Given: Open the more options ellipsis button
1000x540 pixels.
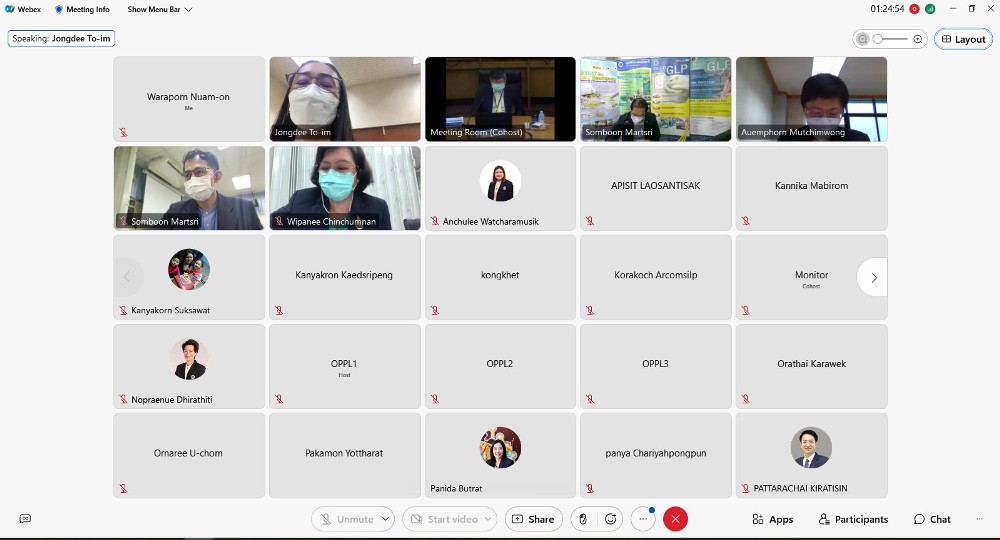Looking at the screenshot, I should click(x=643, y=519).
